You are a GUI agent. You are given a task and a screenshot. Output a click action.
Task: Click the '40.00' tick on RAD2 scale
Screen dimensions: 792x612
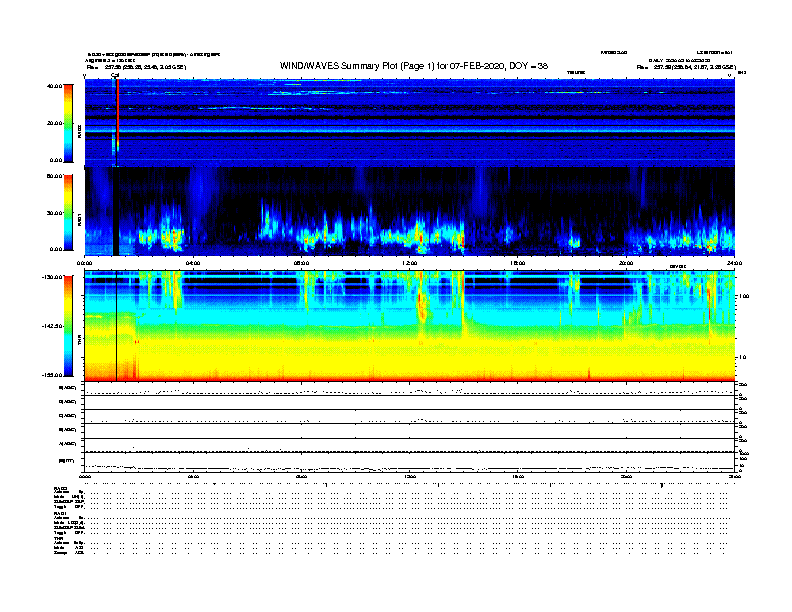point(55,86)
